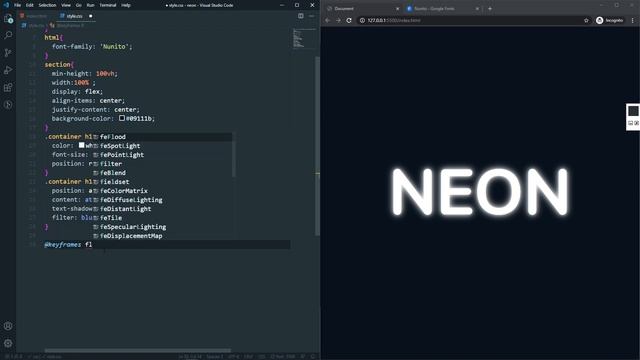Screen dimensions: 640x360
Task: Click the Chrome address bar URL
Action: [x=394, y=20]
